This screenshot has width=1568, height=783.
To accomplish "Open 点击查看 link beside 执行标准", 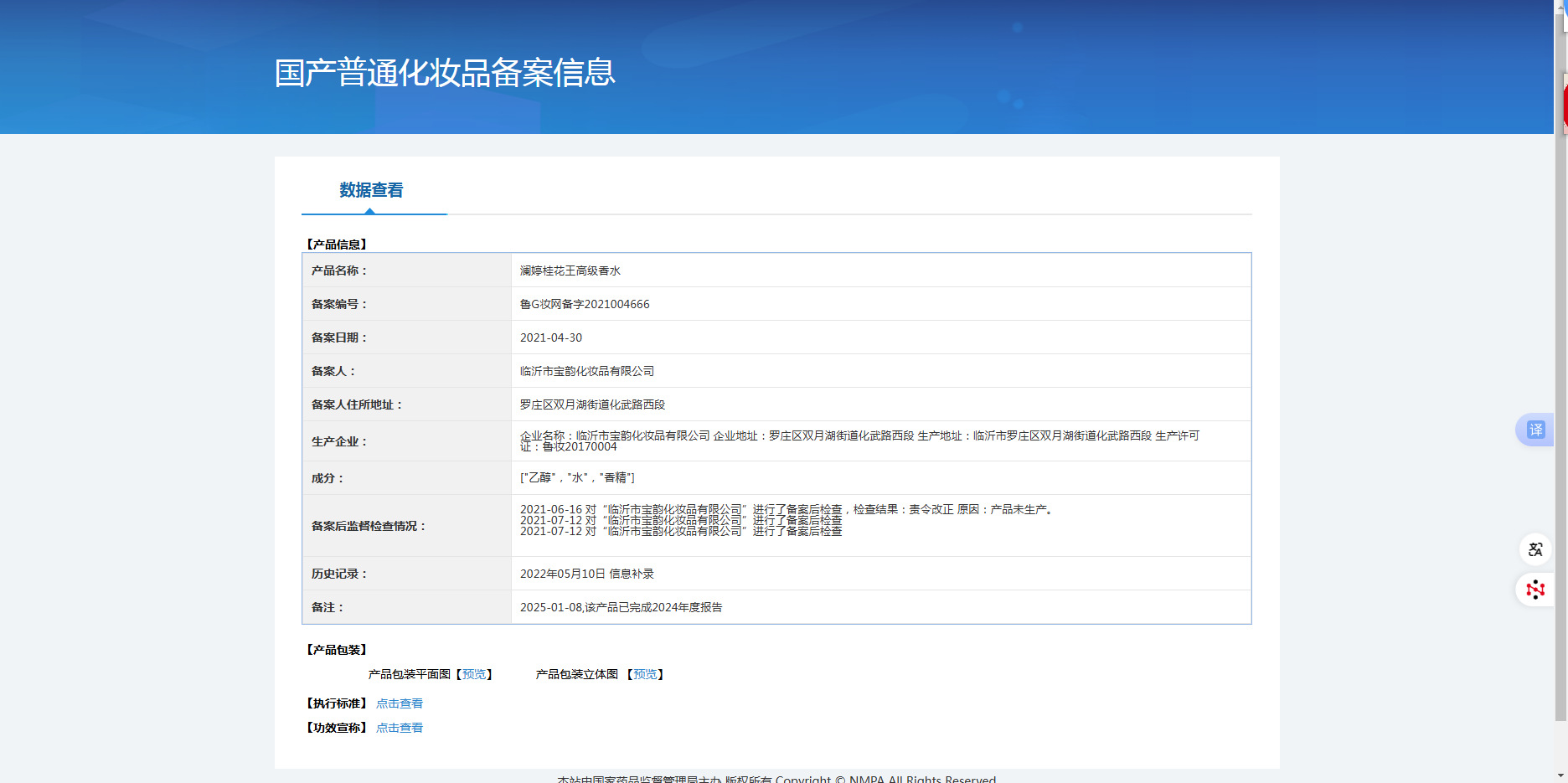I will [x=400, y=703].
